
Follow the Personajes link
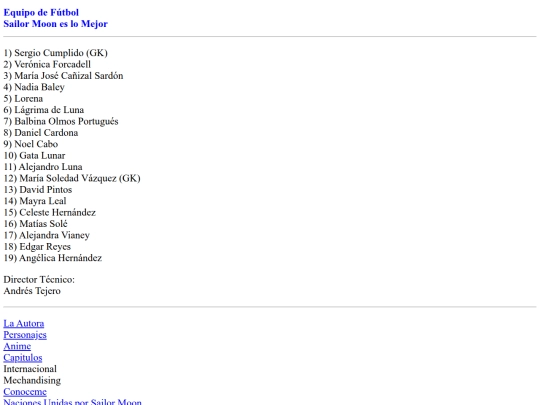(25, 335)
